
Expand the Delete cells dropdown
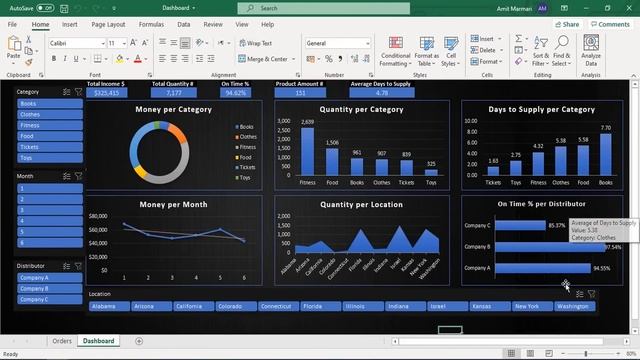[x=501, y=50]
